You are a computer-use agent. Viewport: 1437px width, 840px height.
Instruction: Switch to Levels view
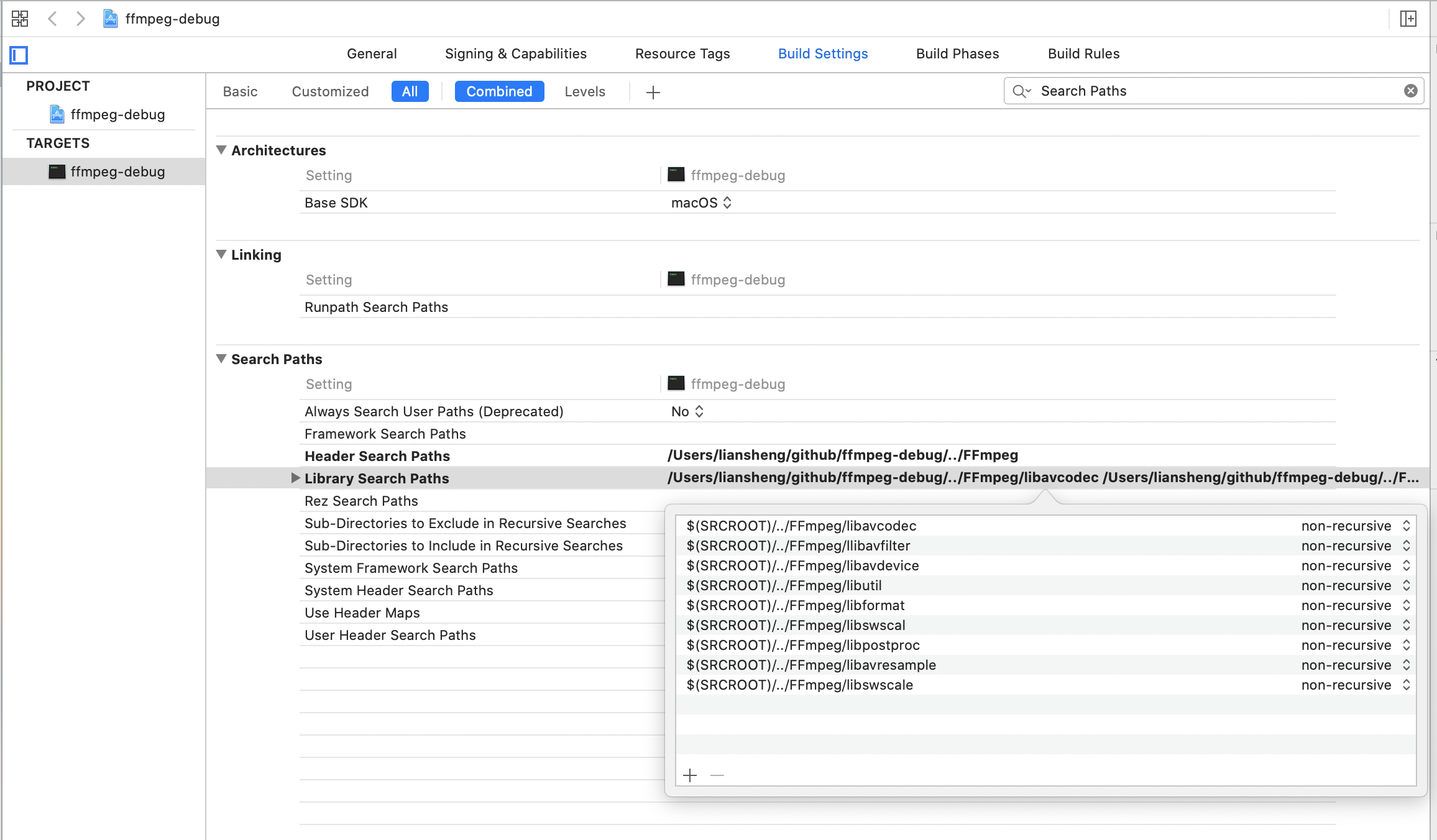pos(584,91)
